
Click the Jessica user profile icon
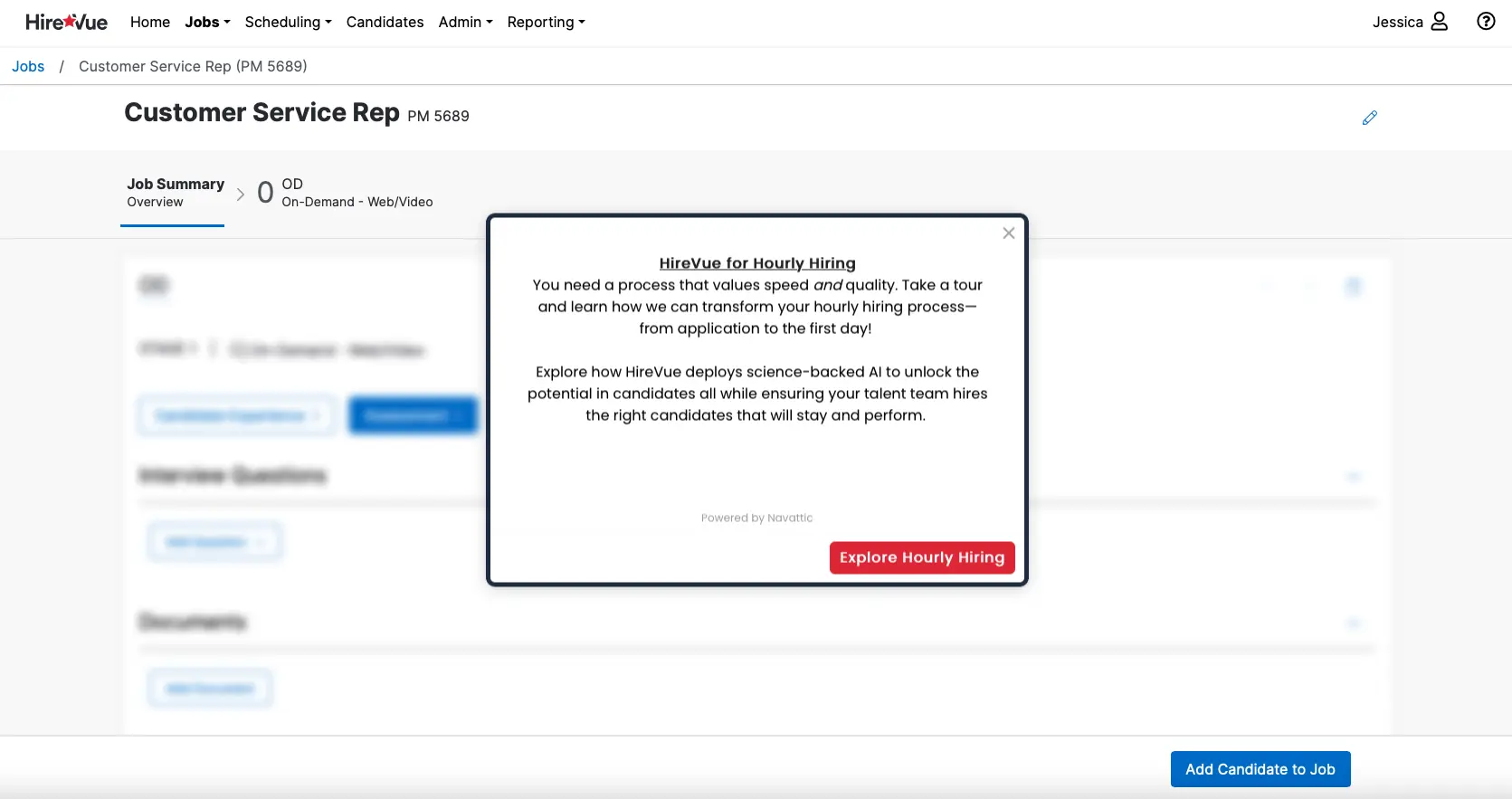click(1439, 22)
